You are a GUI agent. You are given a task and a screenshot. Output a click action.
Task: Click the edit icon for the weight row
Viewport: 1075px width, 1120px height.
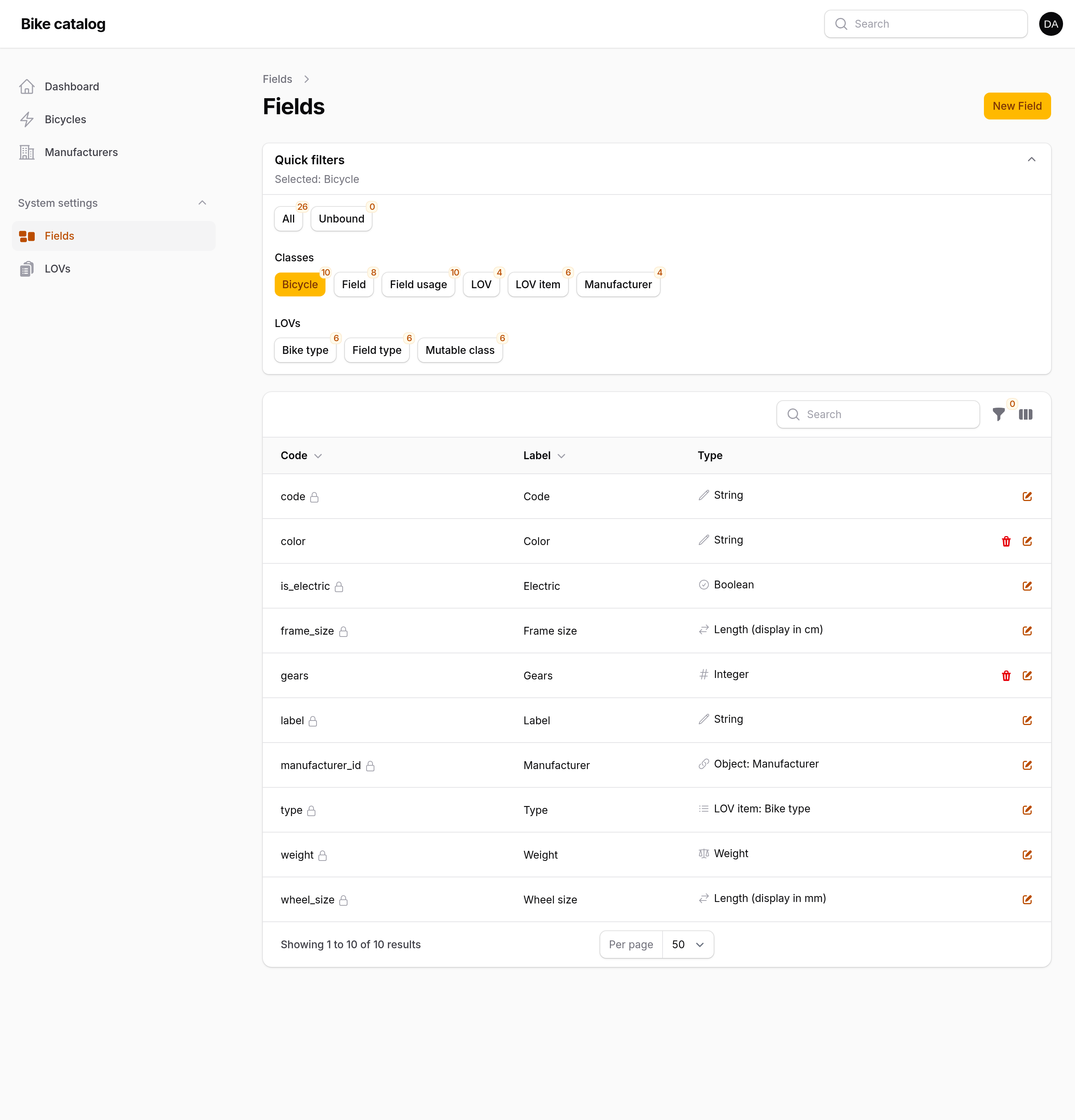coord(1026,855)
